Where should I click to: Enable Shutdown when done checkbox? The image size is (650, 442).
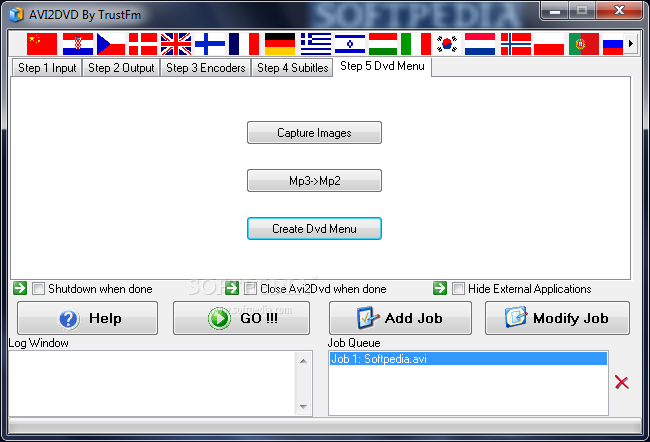38,289
